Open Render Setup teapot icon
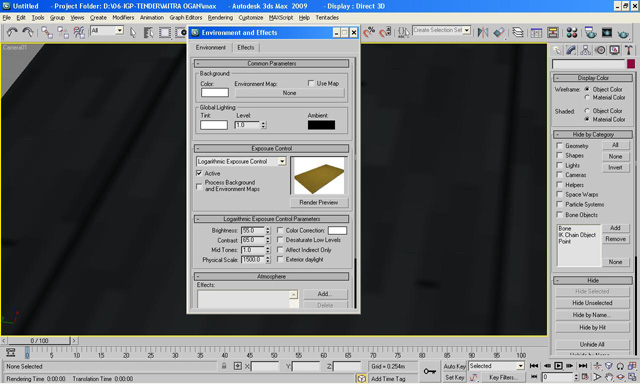 click(x=590, y=32)
